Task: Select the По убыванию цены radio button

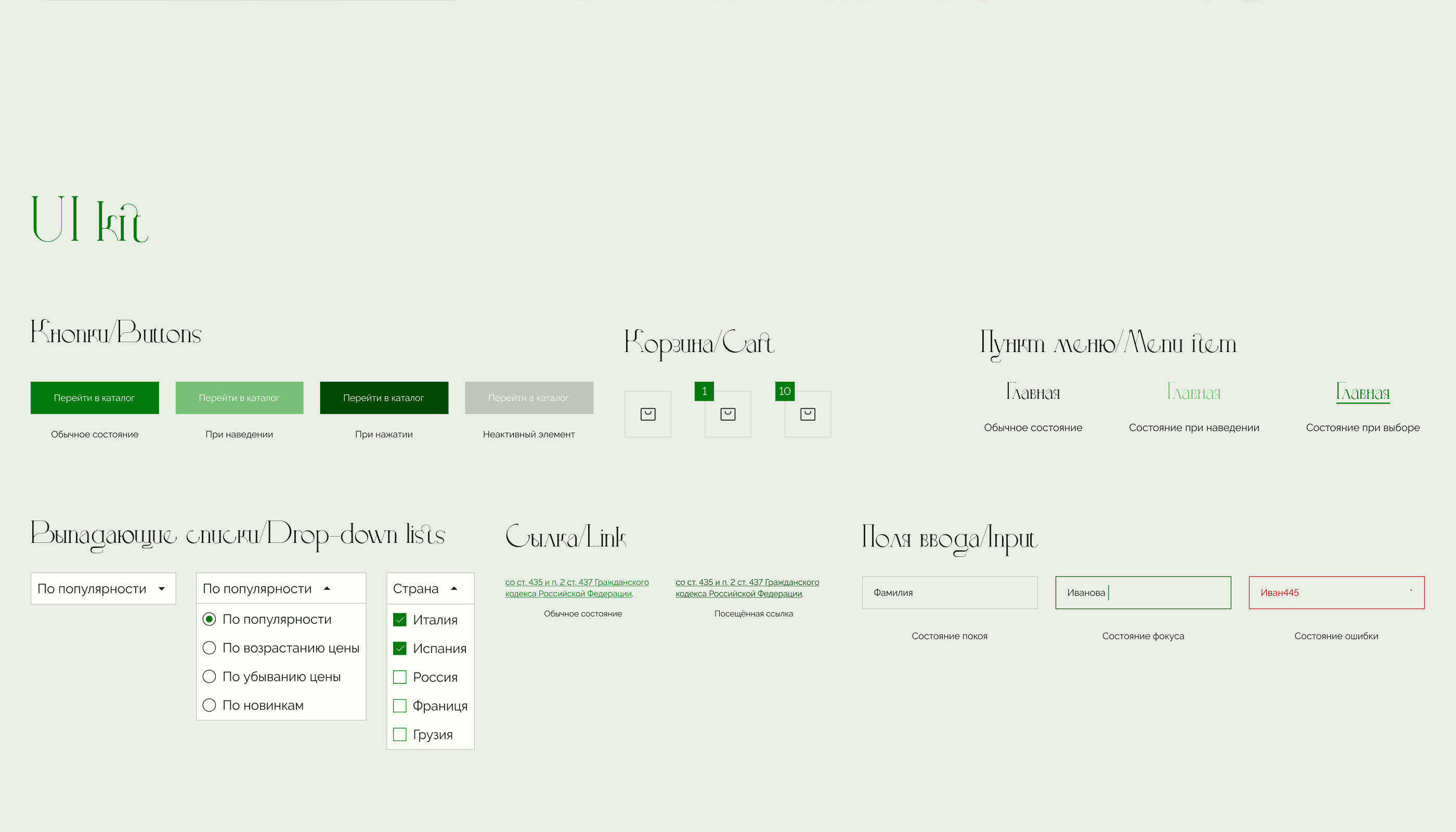Action: tap(209, 677)
